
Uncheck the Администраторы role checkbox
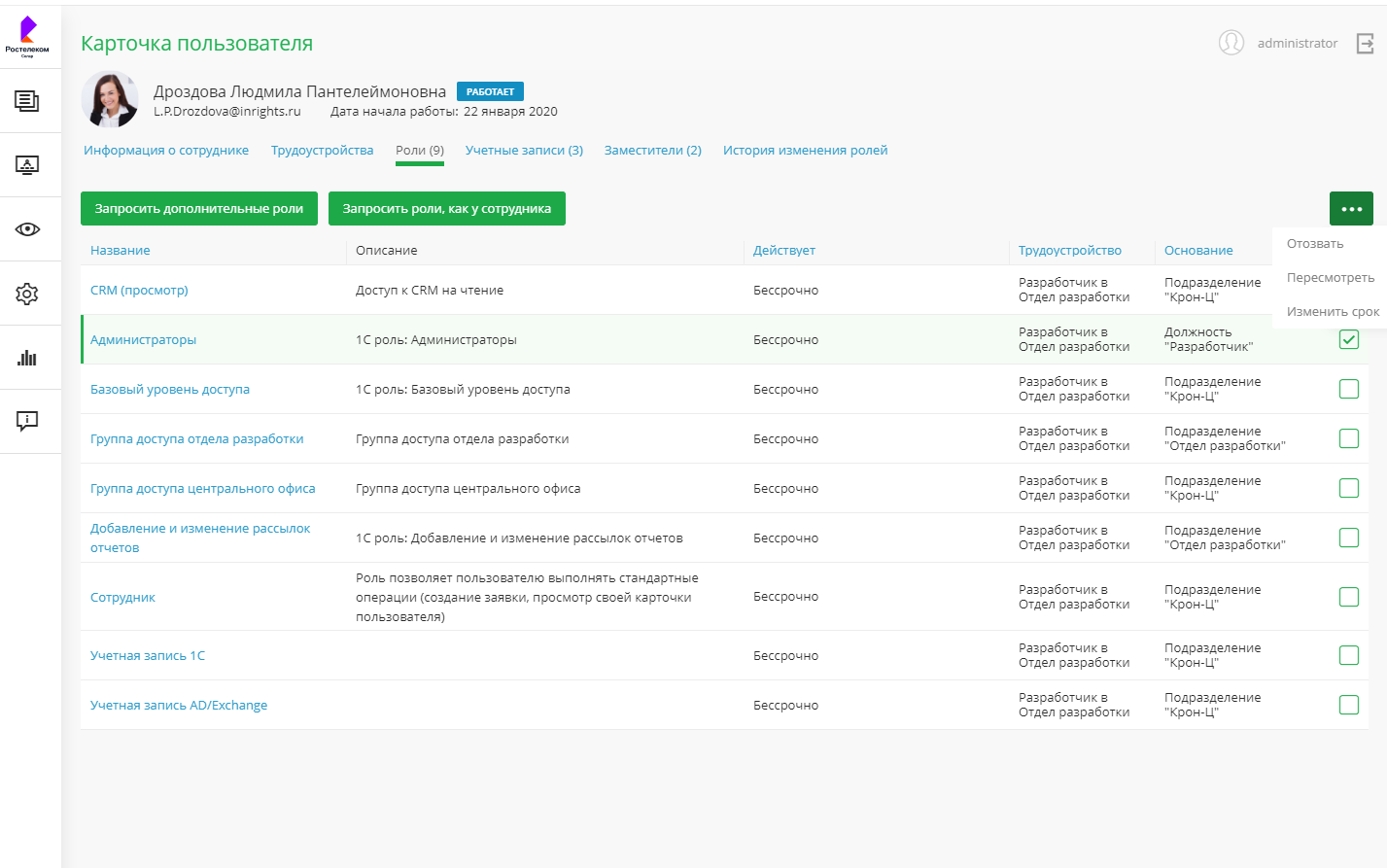tap(1349, 339)
